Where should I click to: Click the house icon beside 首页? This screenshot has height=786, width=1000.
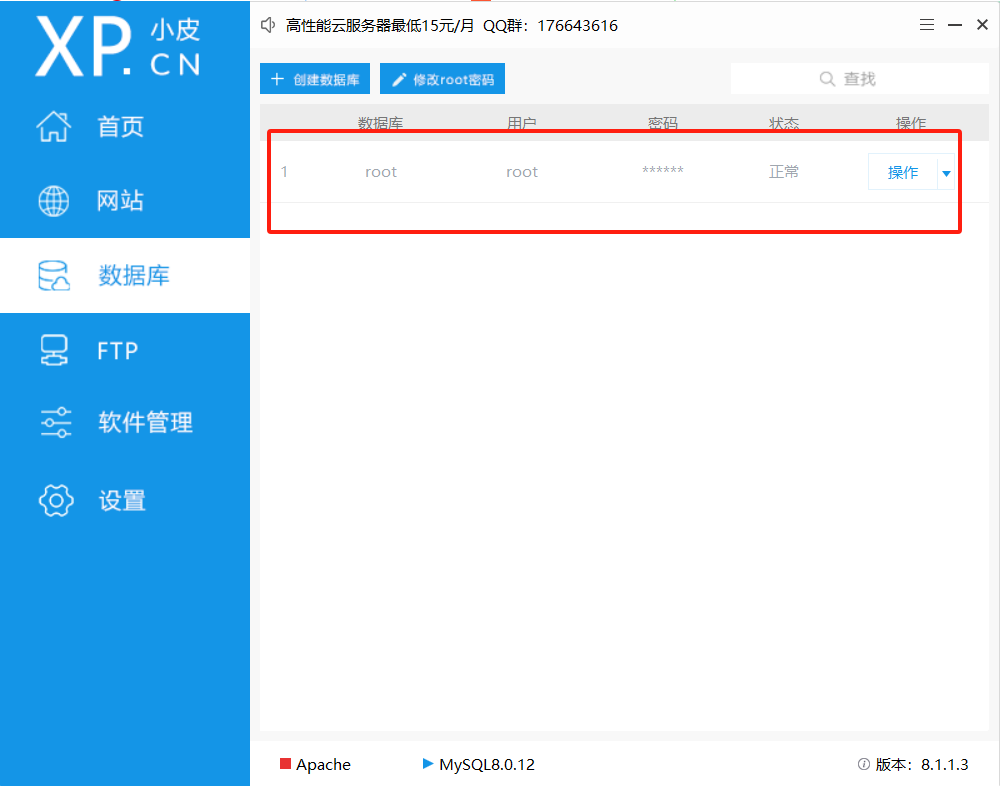(54, 126)
